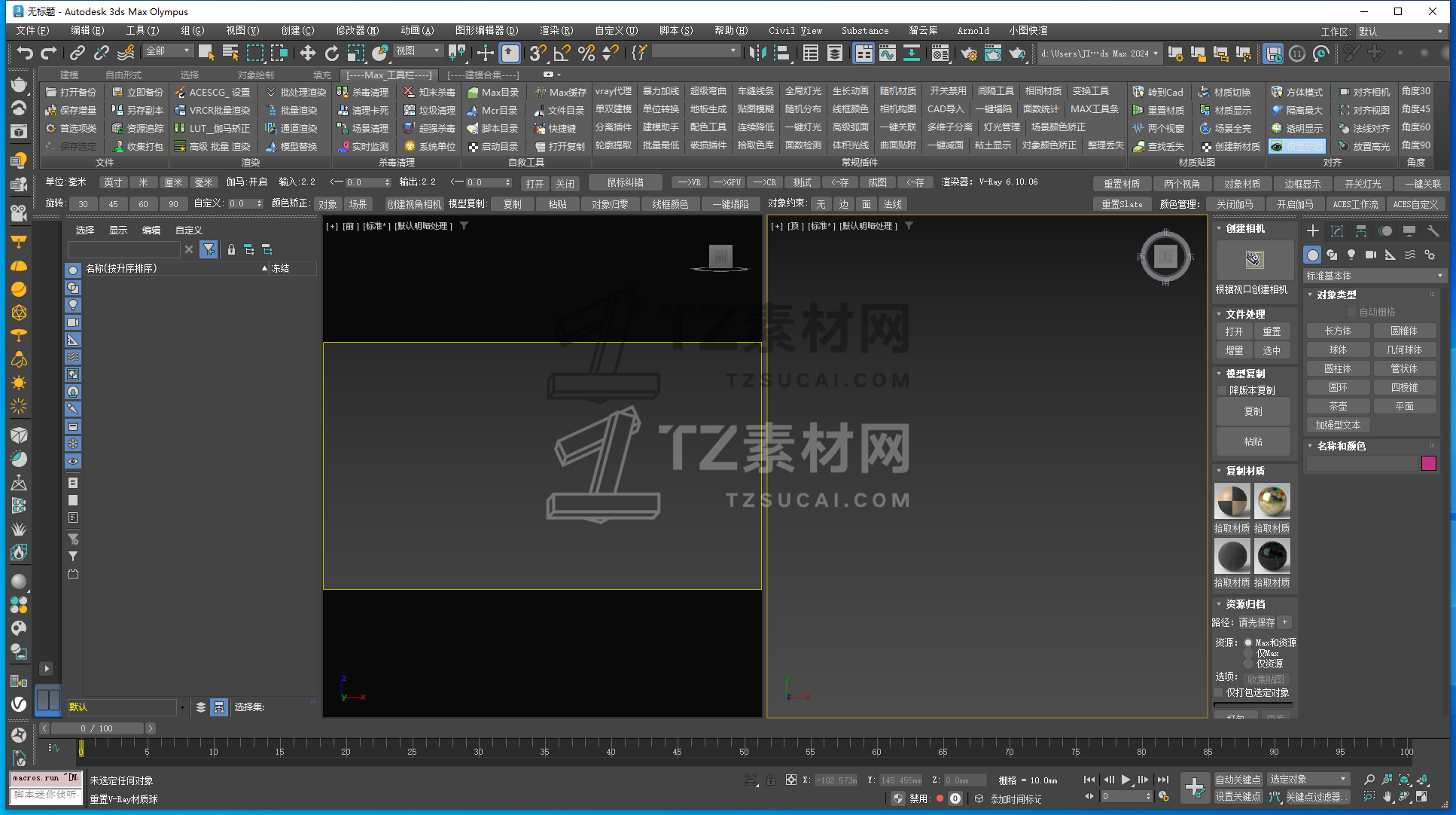Open the 标准基本体 primitives dropdown

point(1374,276)
